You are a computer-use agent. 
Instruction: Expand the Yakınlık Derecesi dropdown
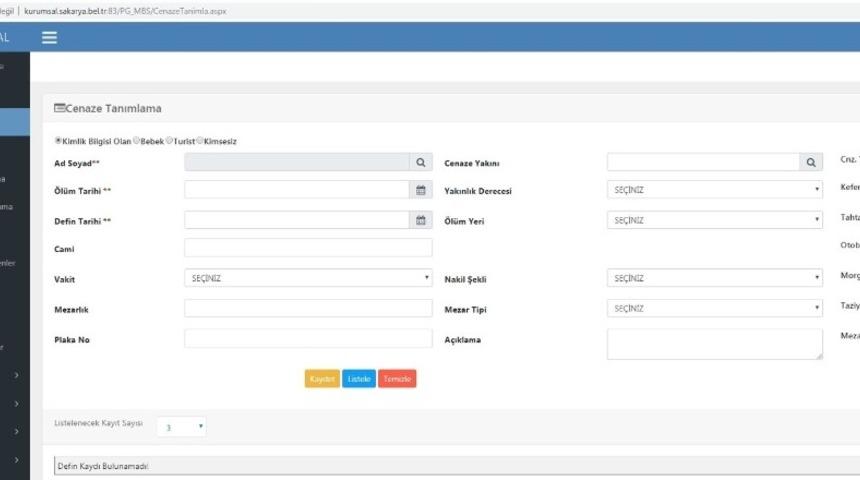(x=714, y=190)
